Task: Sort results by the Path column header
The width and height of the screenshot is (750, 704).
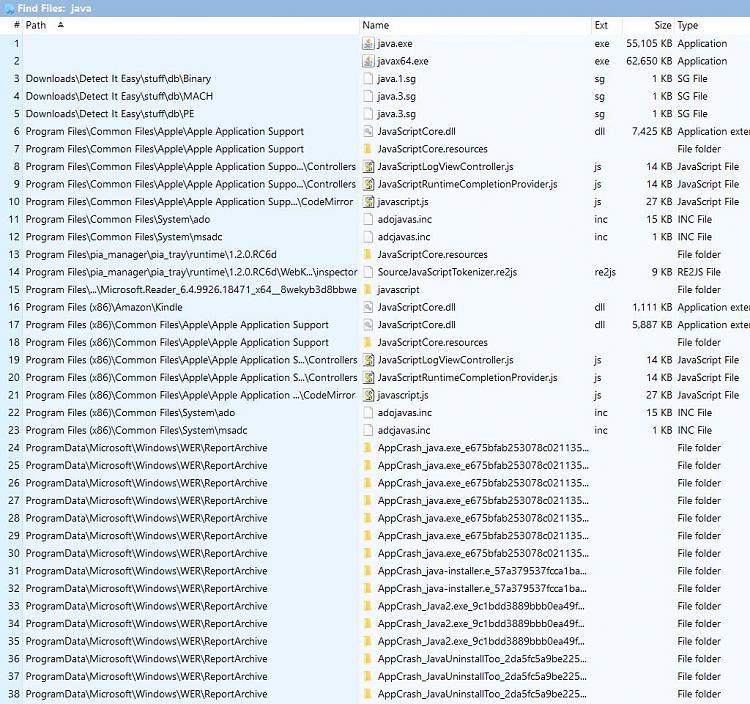Action: (x=36, y=25)
